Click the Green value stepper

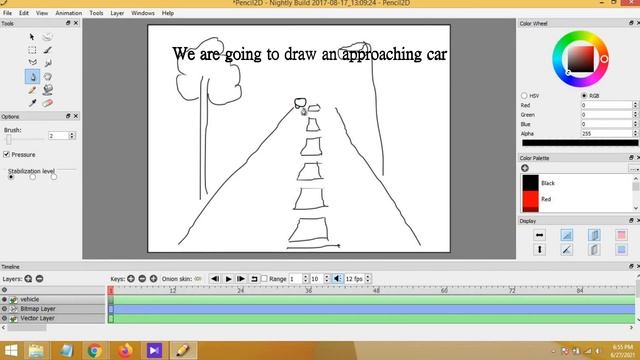pyautogui.click(x=635, y=114)
